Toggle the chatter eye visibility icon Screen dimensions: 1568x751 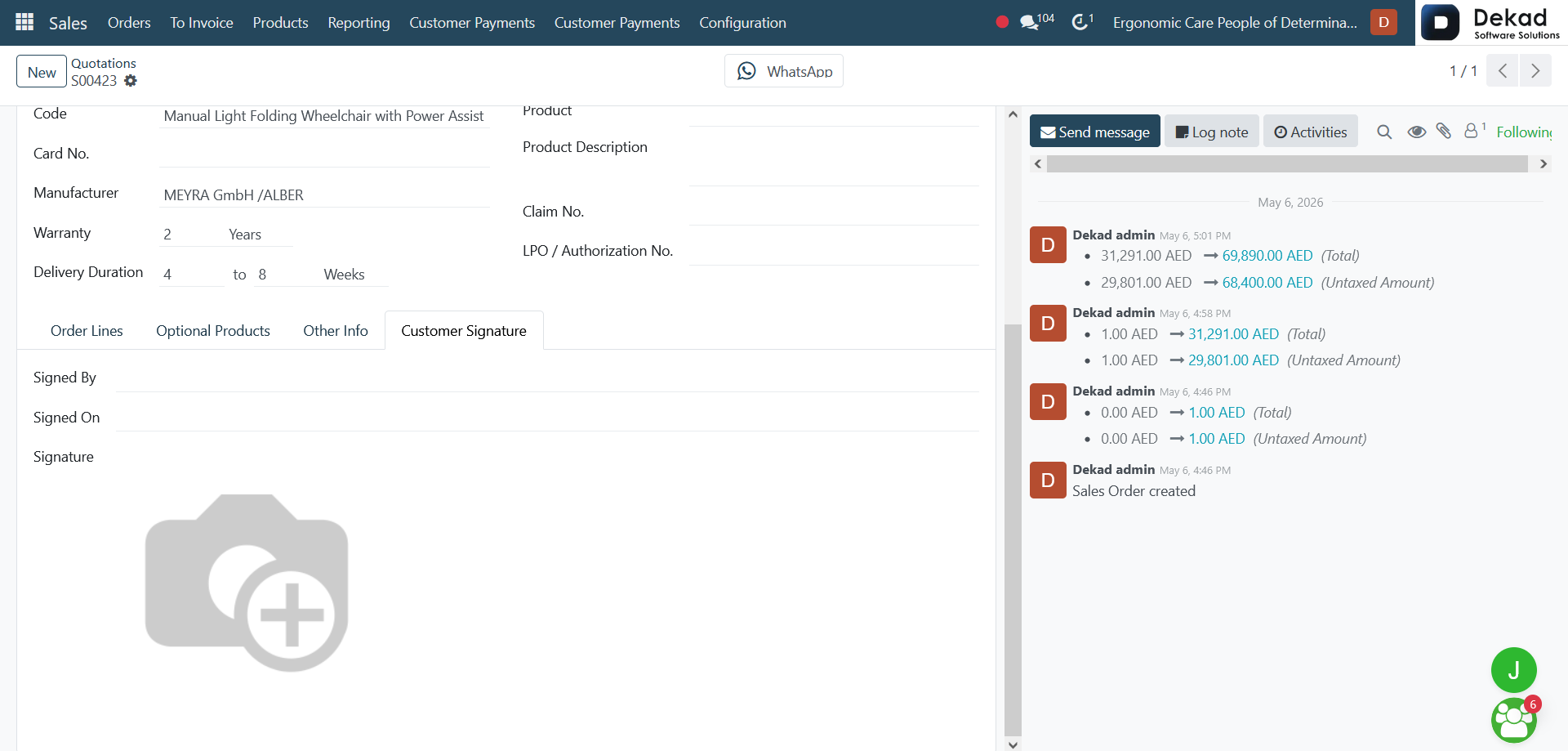pyautogui.click(x=1417, y=132)
